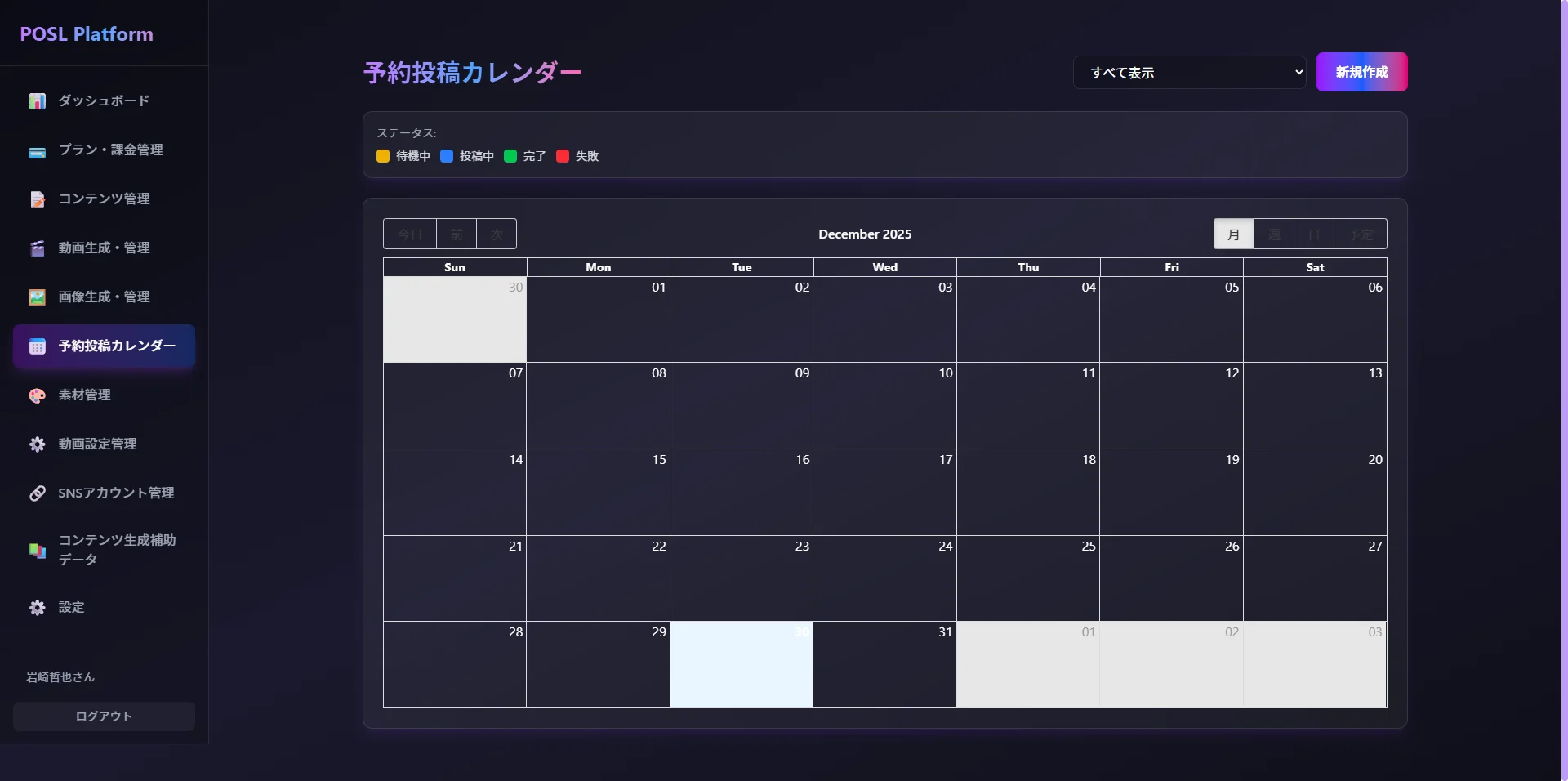This screenshot has height=781, width=1568.
Task: Click gear icon beside 設定
Action: 38,608
